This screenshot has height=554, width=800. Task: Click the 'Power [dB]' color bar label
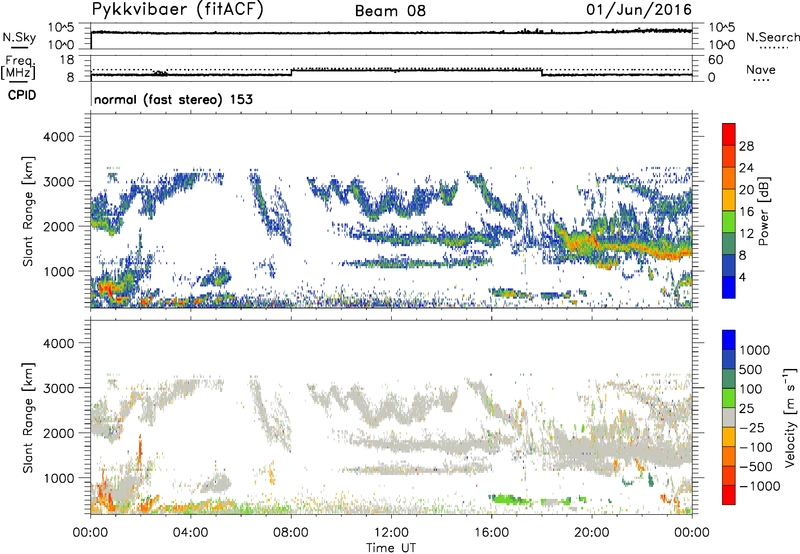[x=764, y=211]
